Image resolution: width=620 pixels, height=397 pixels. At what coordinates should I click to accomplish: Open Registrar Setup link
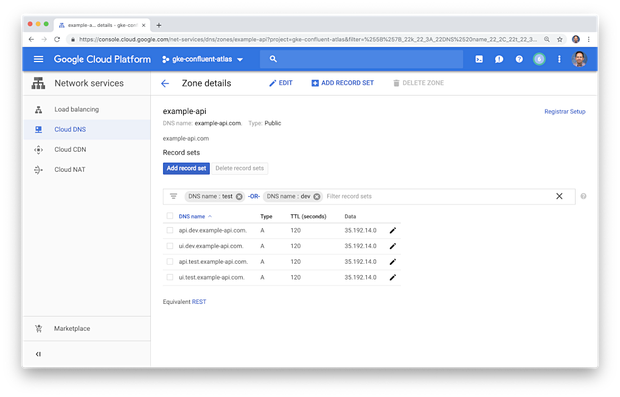(x=565, y=112)
